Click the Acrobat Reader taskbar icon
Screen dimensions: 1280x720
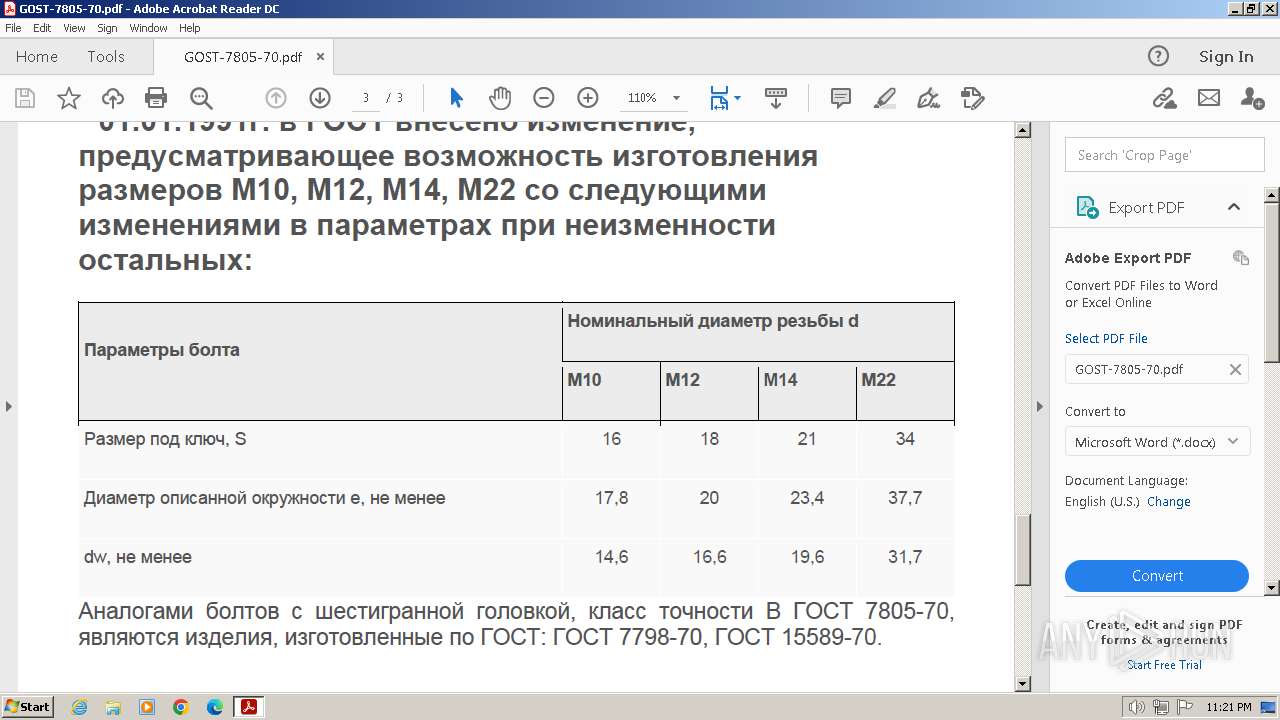pyautogui.click(x=248, y=707)
